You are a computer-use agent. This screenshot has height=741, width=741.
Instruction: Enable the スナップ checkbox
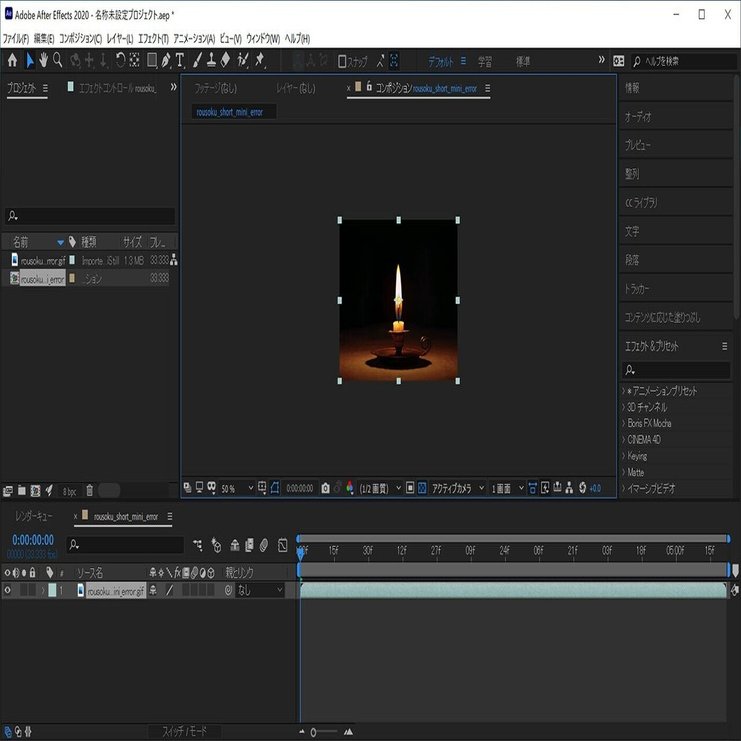[342, 61]
